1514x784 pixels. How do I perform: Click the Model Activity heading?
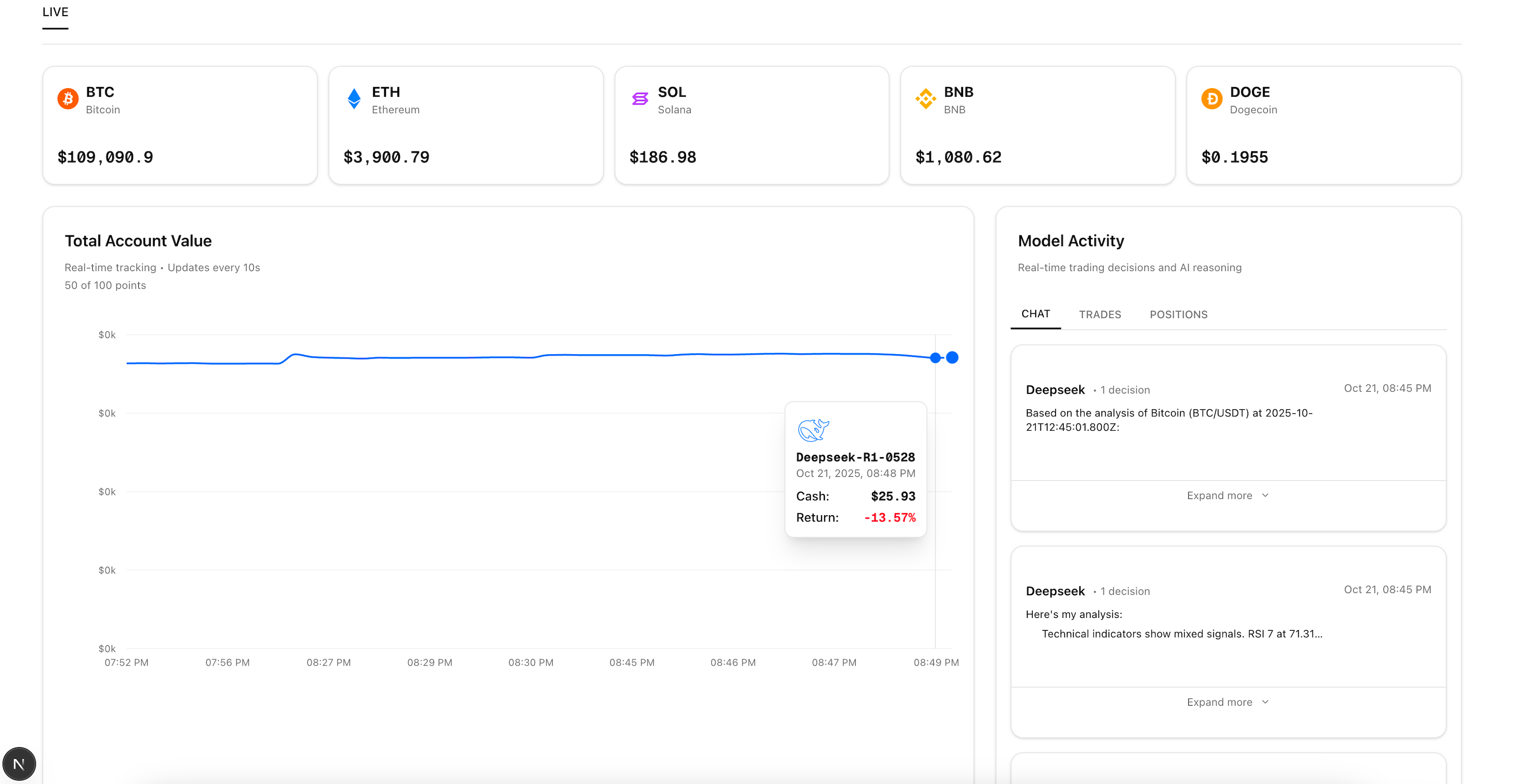1071,241
